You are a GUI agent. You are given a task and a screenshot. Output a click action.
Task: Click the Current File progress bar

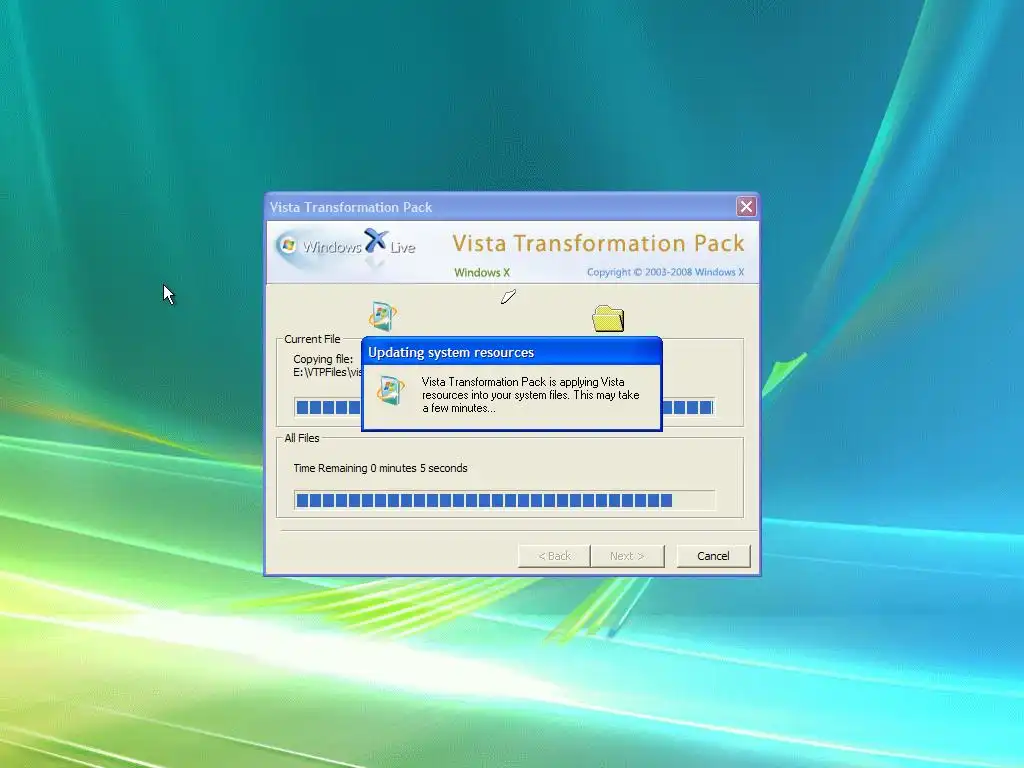pos(504,408)
